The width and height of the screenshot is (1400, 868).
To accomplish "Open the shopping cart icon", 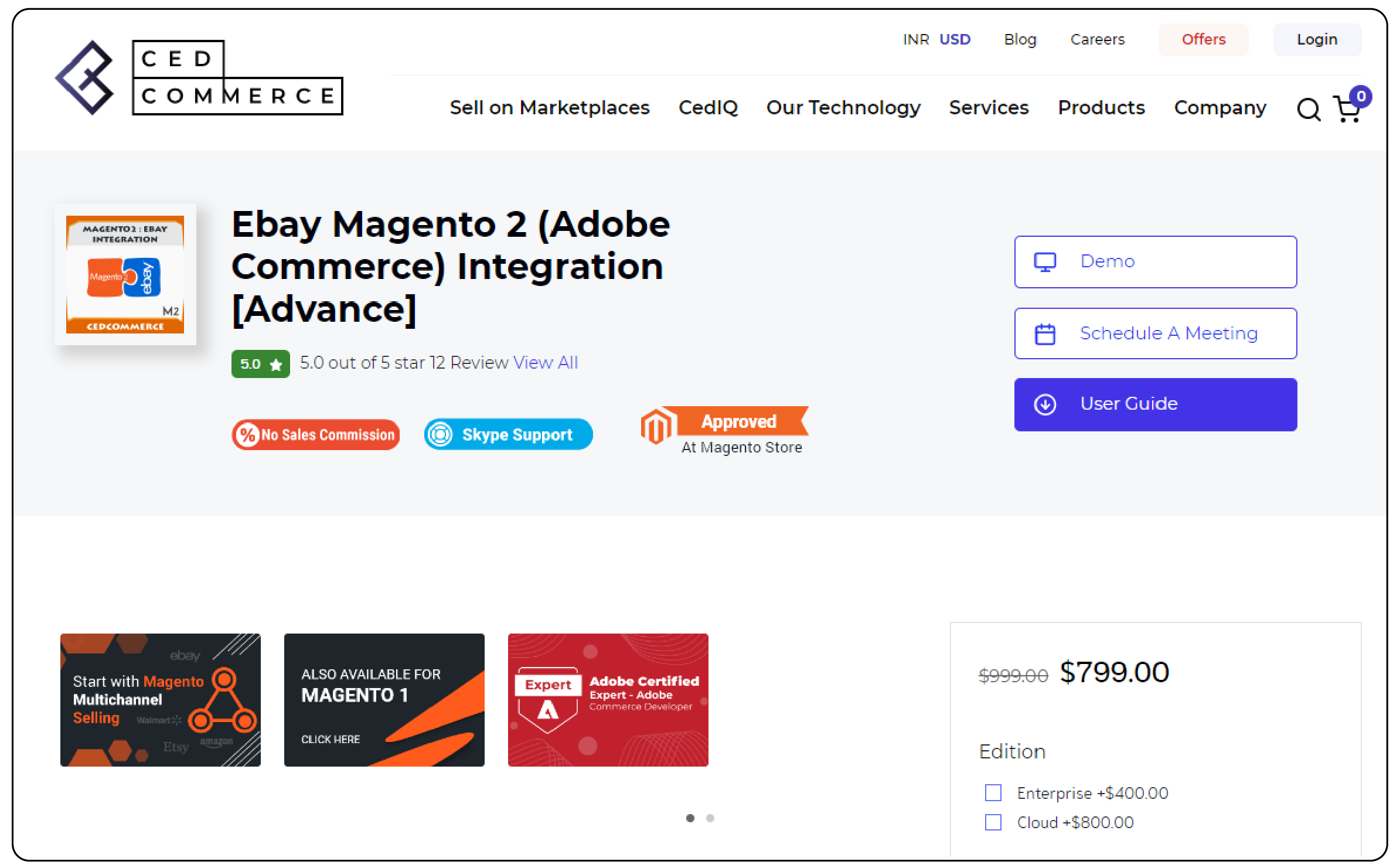I will point(1347,109).
